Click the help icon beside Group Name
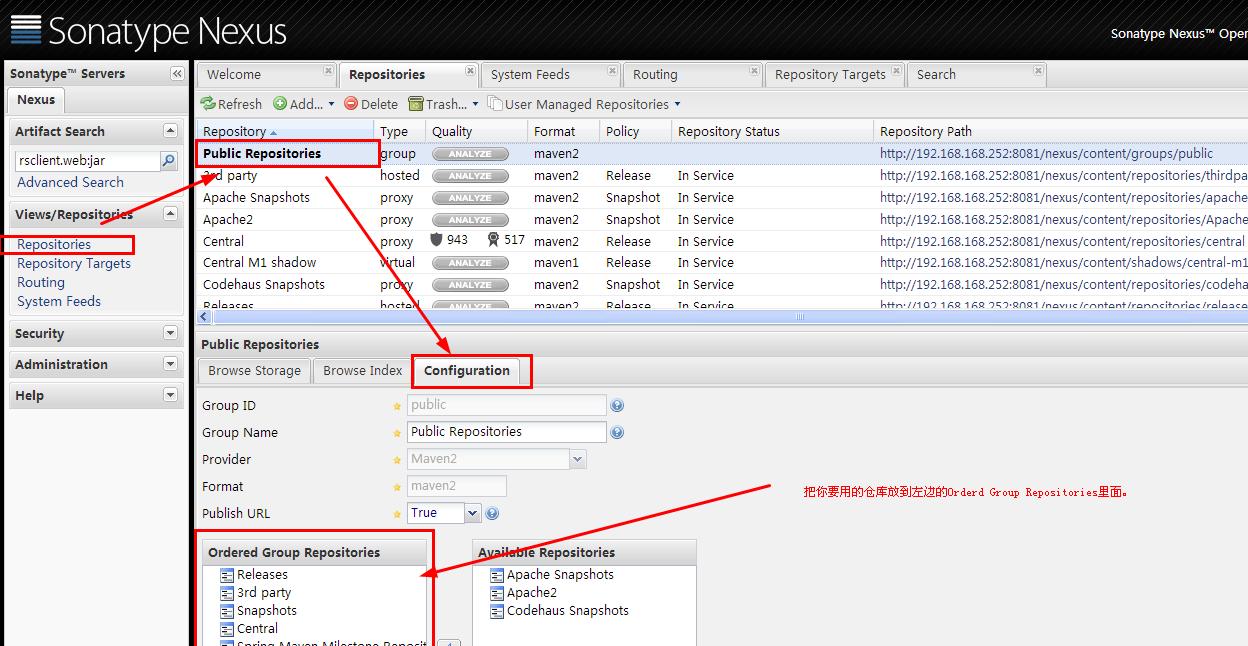The width and height of the screenshot is (1248, 646). [617, 433]
